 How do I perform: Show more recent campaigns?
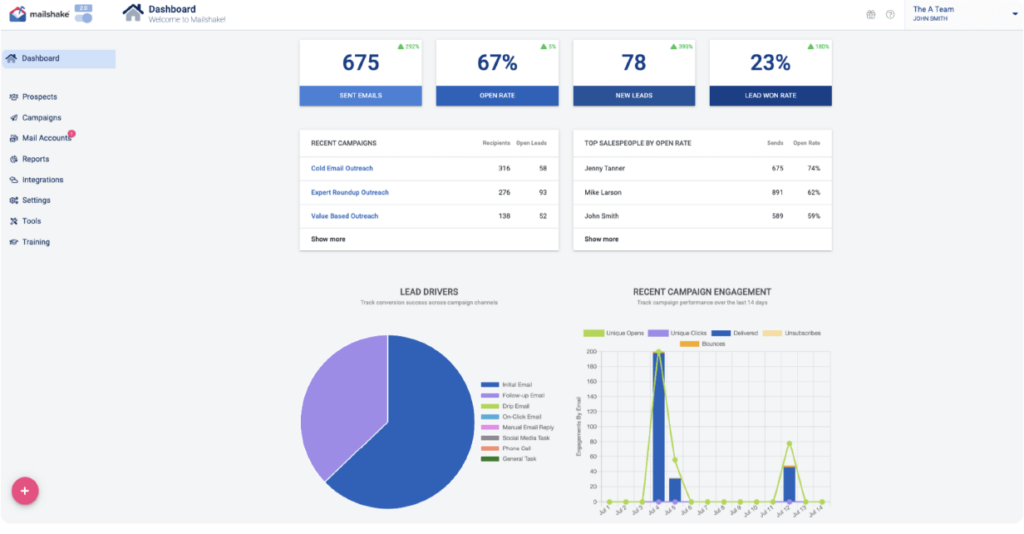click(x=328, y=240)
